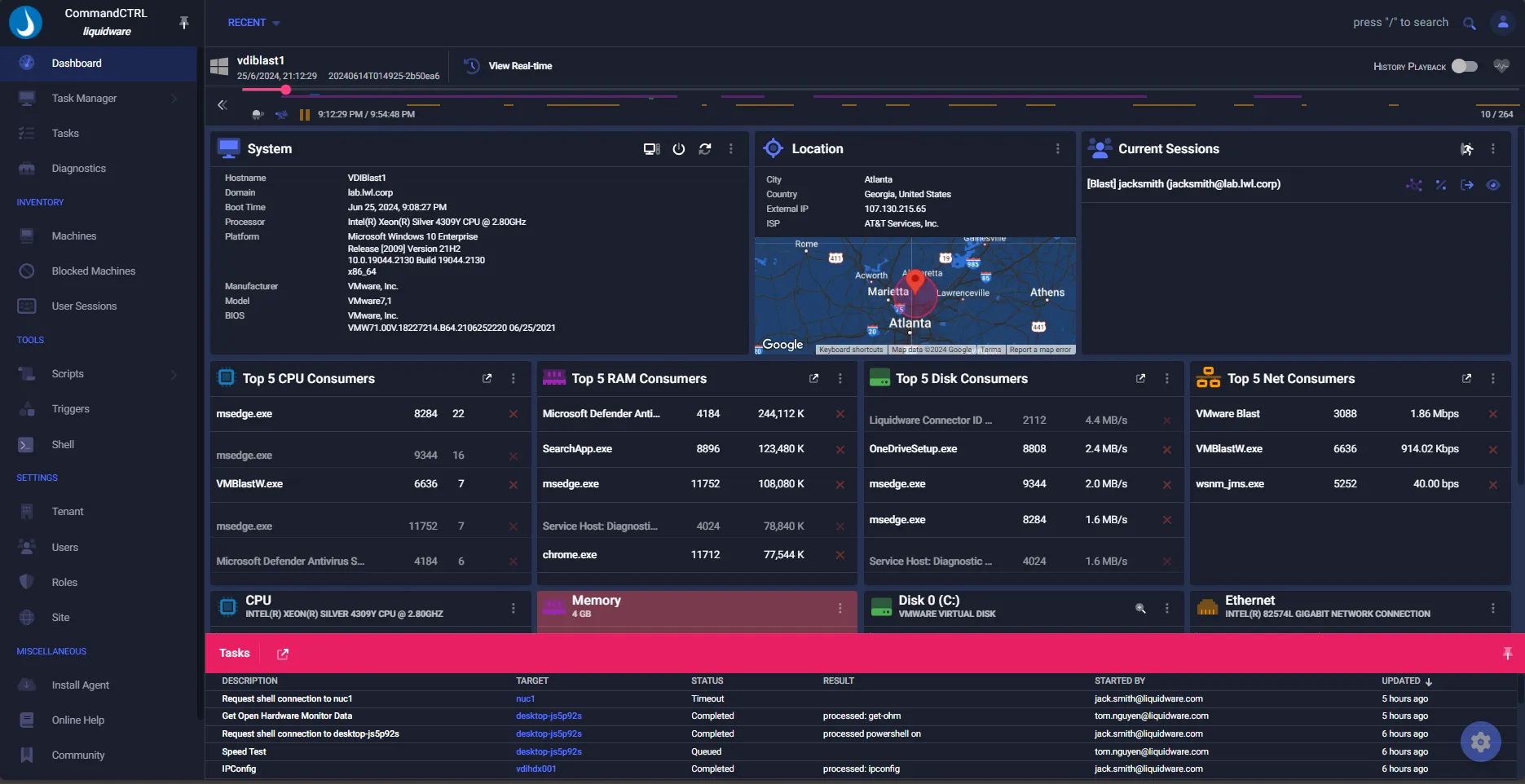Screen dimensions: 1525x784
Task: Open the search magnifier icon
Action: [x=1469, y=23]
